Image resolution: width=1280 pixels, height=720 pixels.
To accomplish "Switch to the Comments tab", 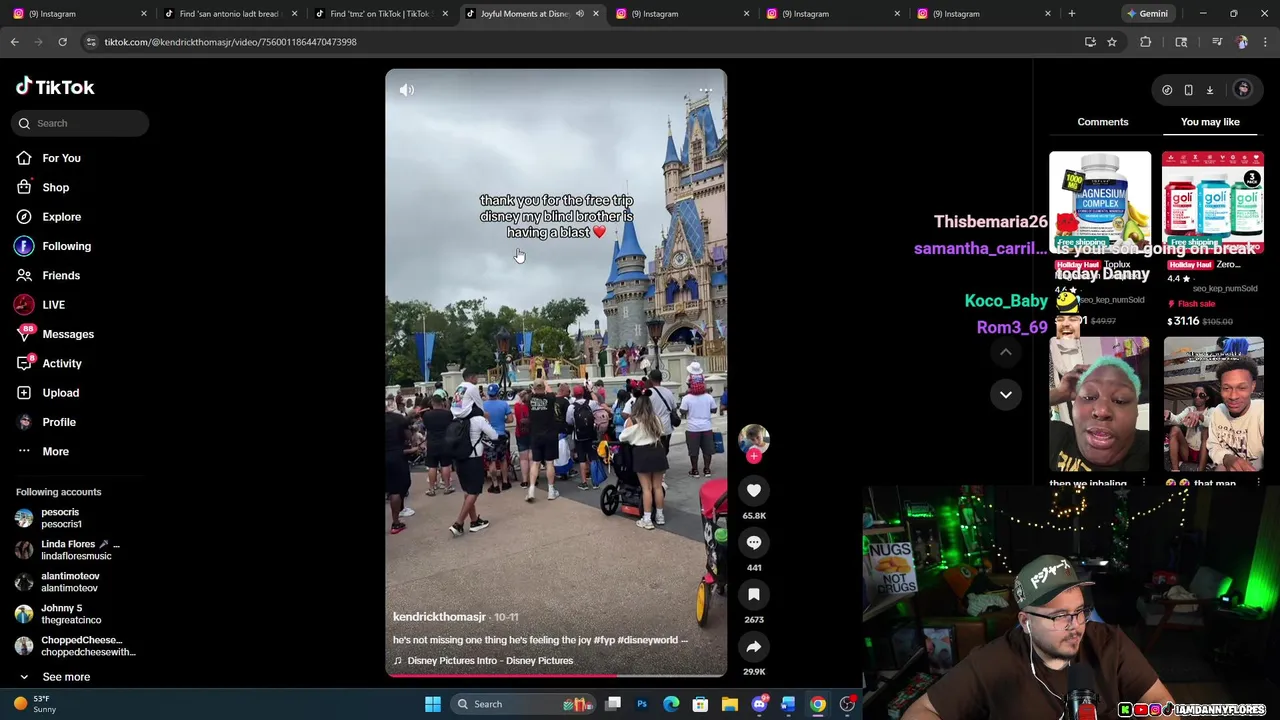I will tap(1103, 122).
